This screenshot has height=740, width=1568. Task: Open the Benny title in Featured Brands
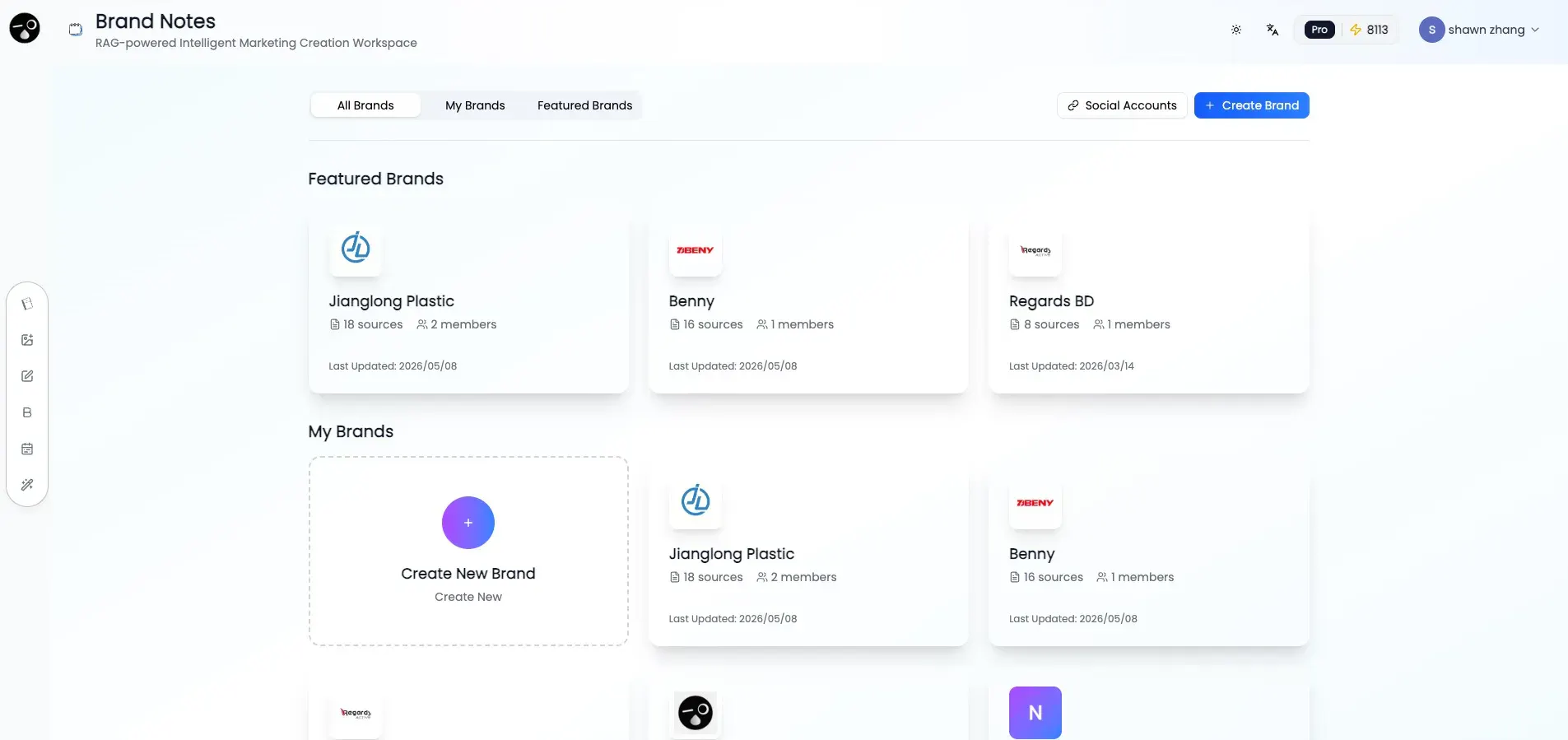click(x=691, y=301)
